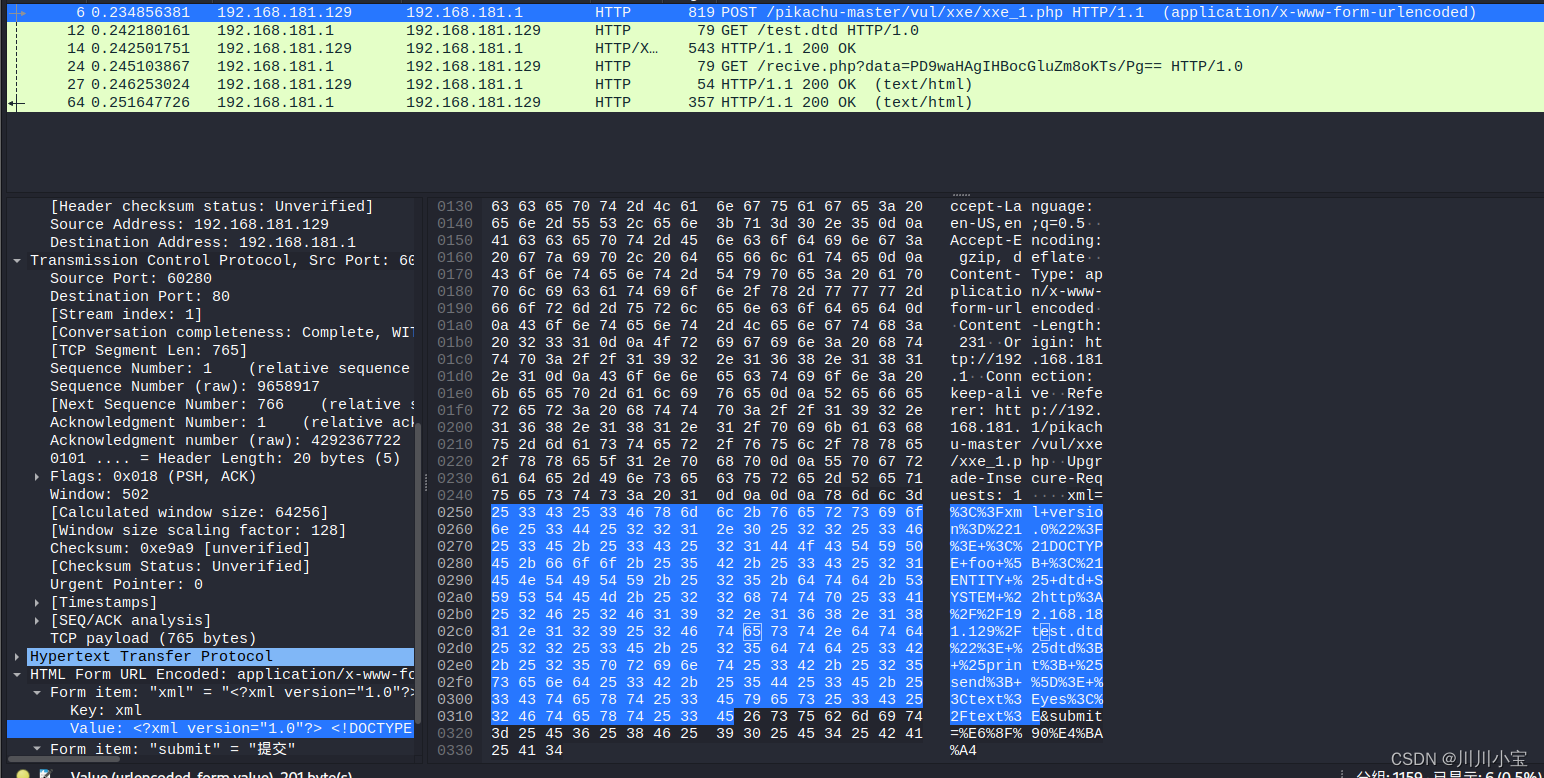This screenshot has width=1544, height=778.
Task: Select the Value: <?xml version line
Action: [211, 728]
